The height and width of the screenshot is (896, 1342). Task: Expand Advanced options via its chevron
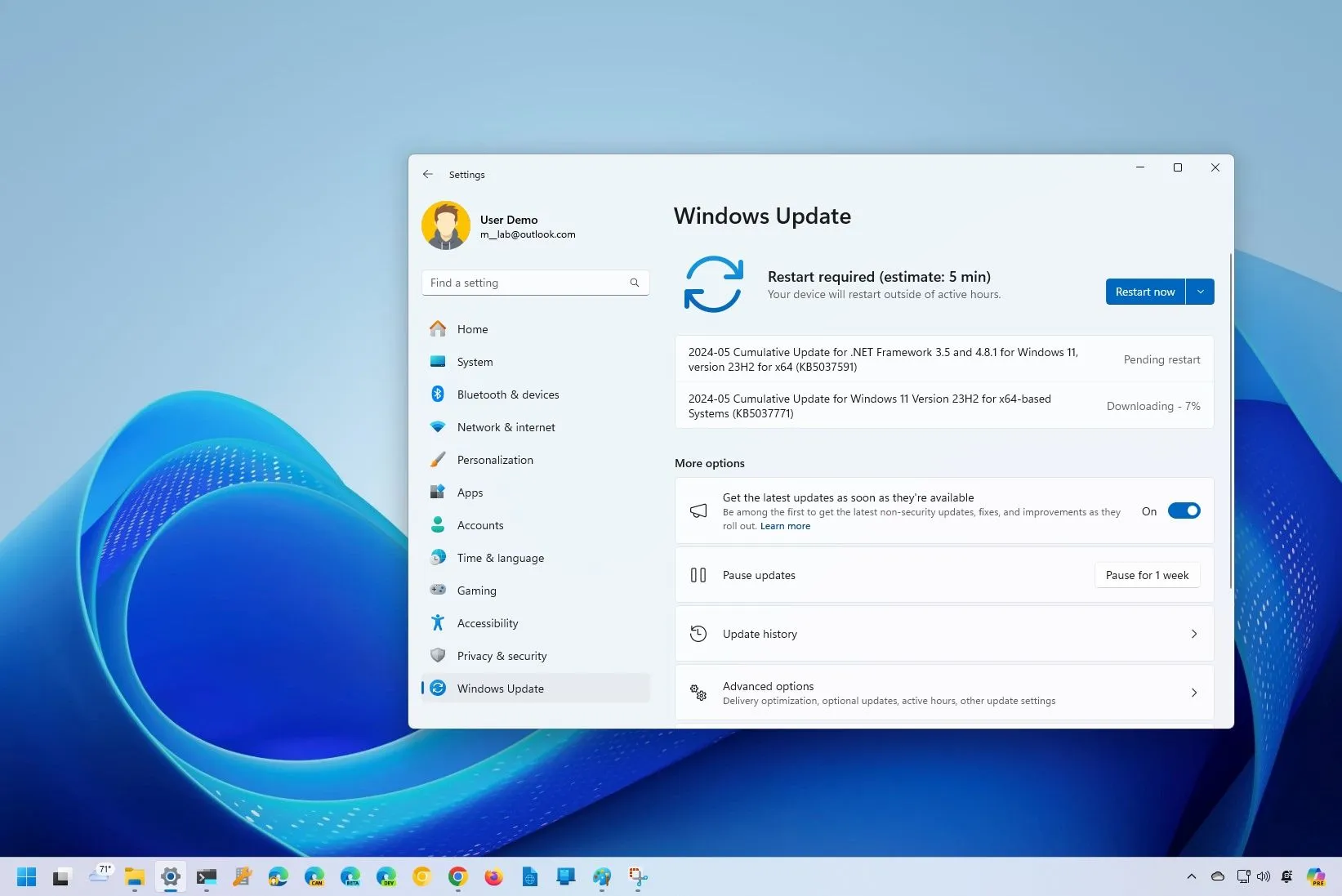click(1194, 692)
